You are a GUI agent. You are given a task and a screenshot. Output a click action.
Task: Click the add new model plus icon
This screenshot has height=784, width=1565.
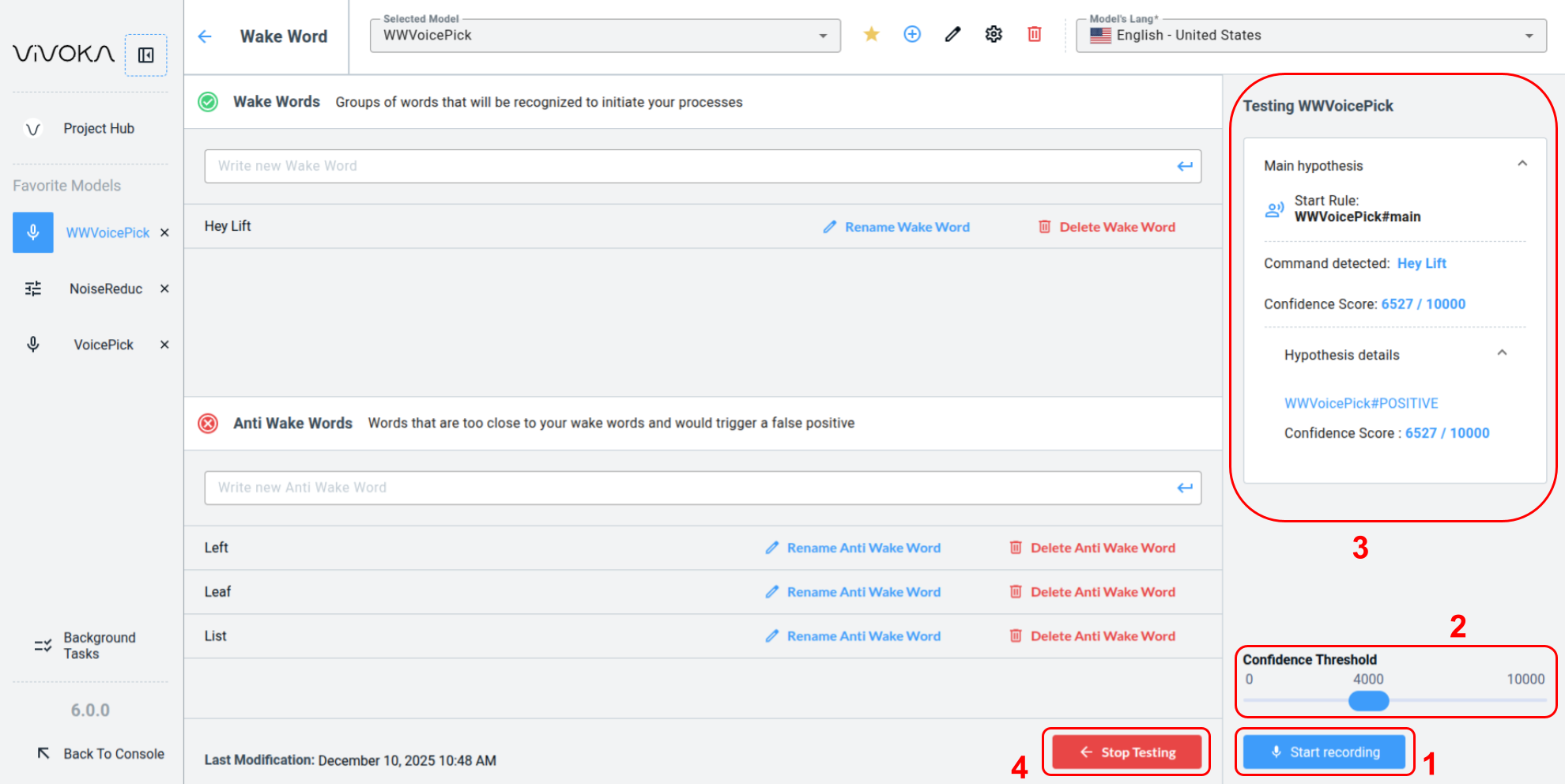tap(912, 34)
